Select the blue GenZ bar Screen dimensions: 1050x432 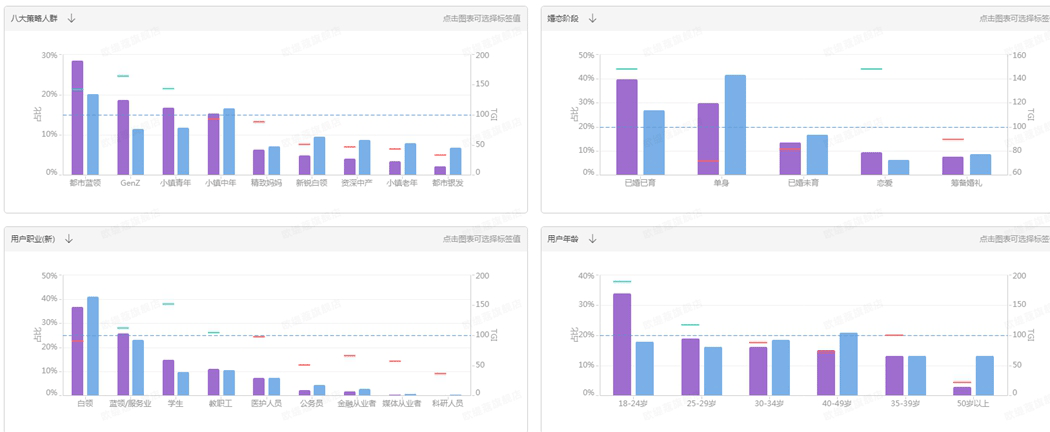pyautogui.click(x=138, y=150)
